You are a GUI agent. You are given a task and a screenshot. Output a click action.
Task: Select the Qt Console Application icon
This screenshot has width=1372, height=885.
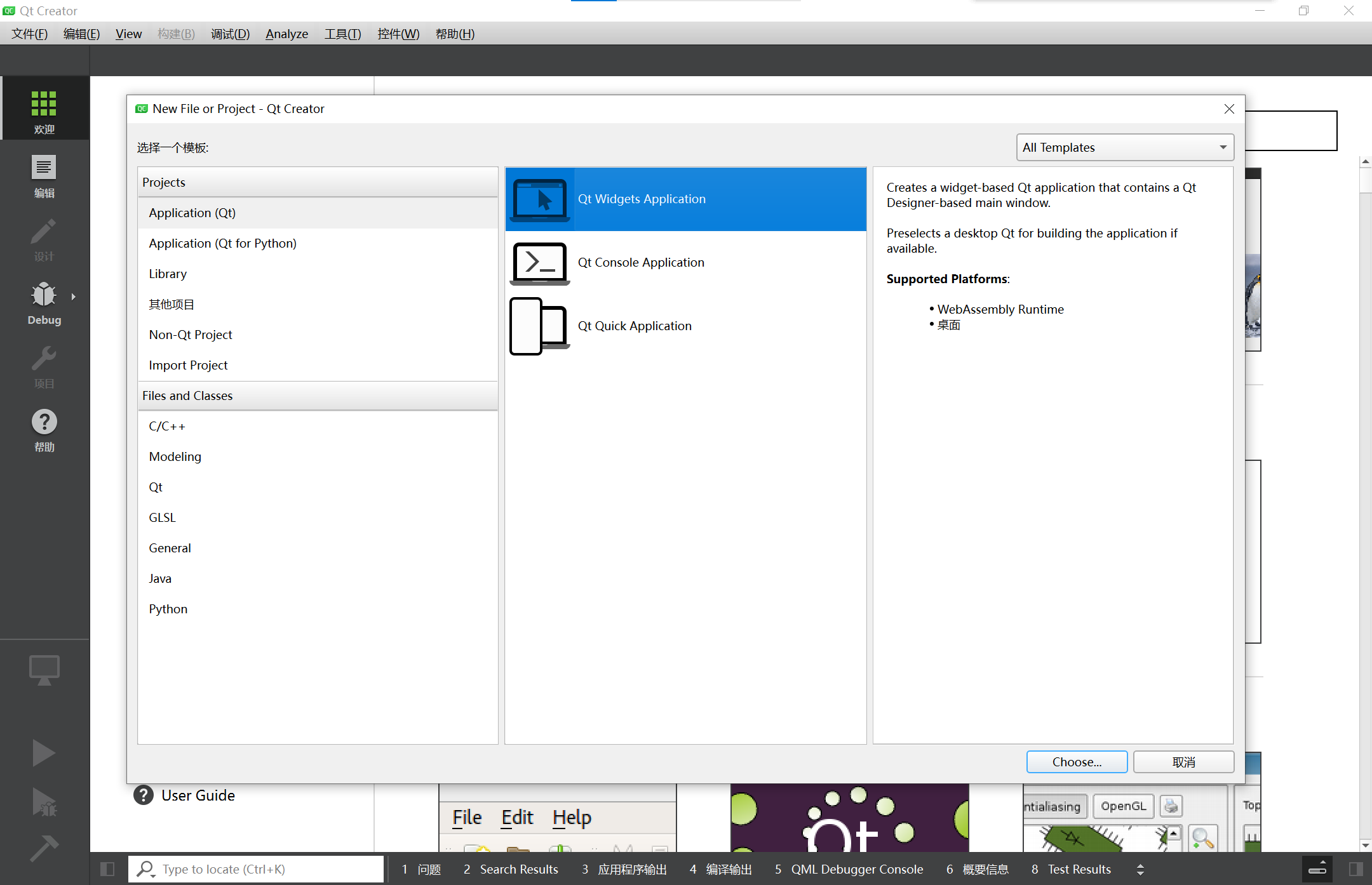click(540, 263)
